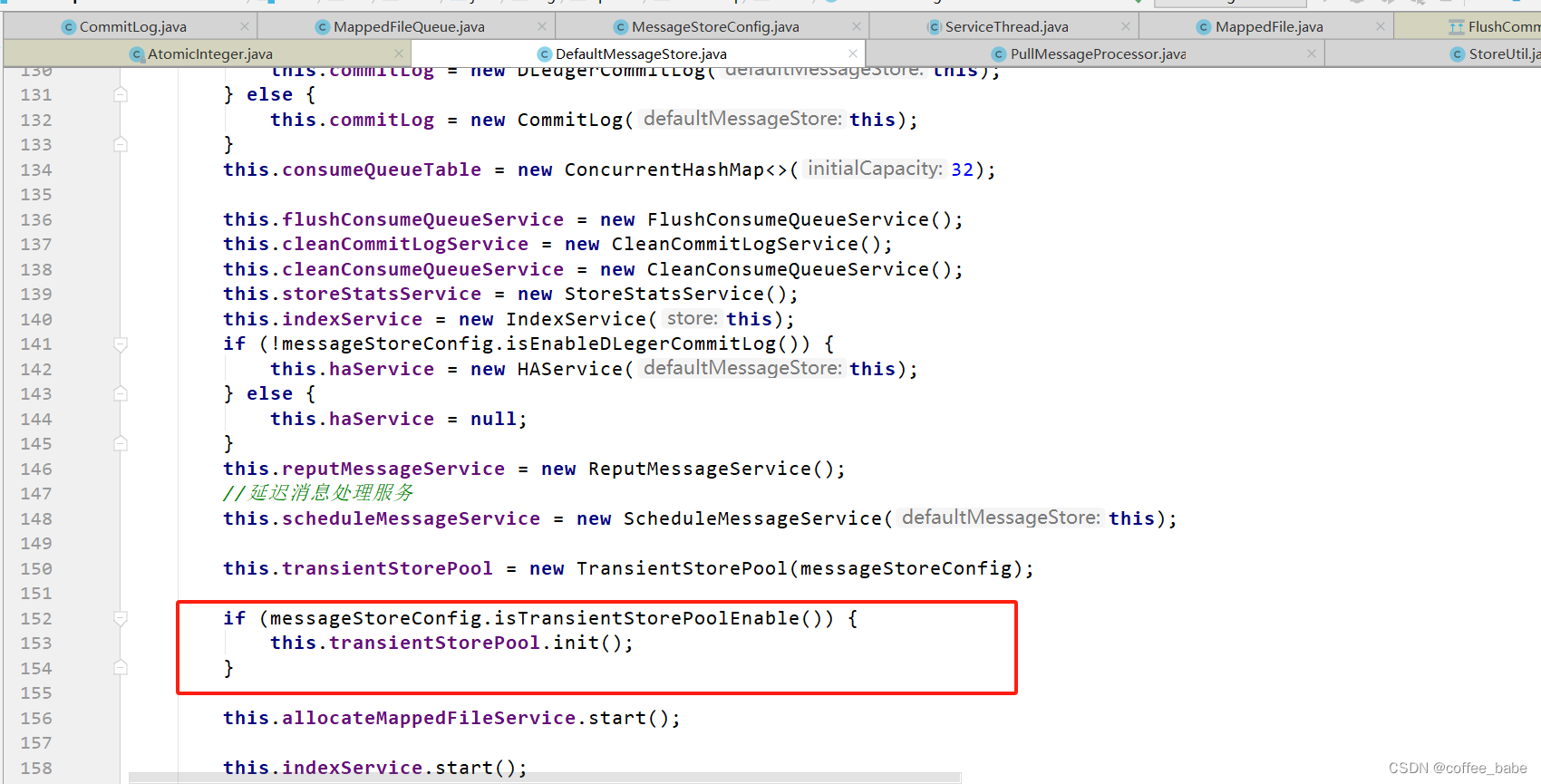Collapse the else block at line 143
1541x784 pixels.
click(121, 393)
